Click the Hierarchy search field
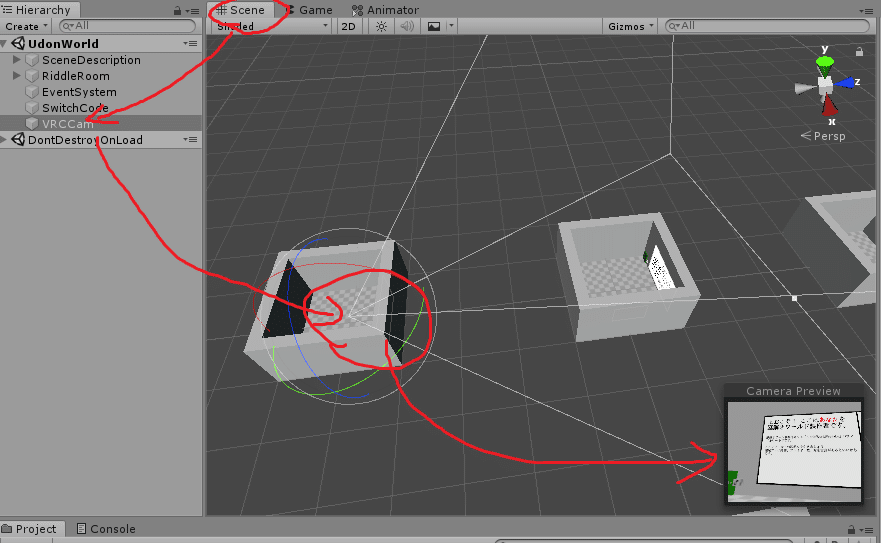Viewport: 881px width, 543px height. coord(128,26)
